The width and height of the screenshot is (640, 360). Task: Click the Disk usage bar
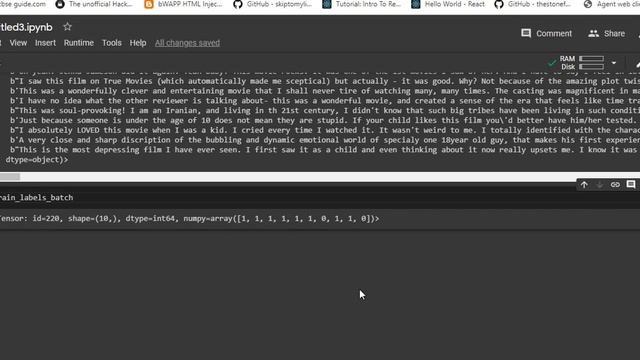(x=591, y=67)
